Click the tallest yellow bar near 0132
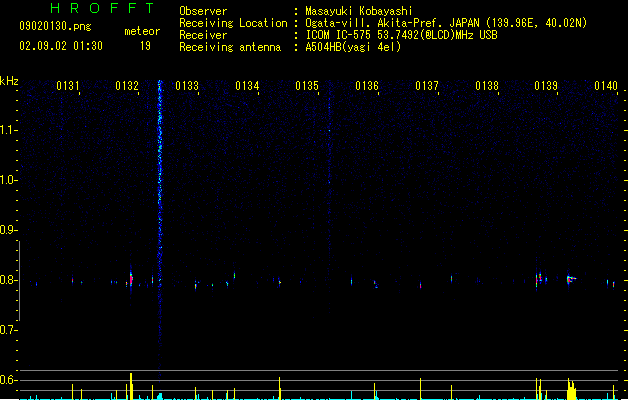The height and width of the screenshot is (400, 629). [x=131, y=386]
